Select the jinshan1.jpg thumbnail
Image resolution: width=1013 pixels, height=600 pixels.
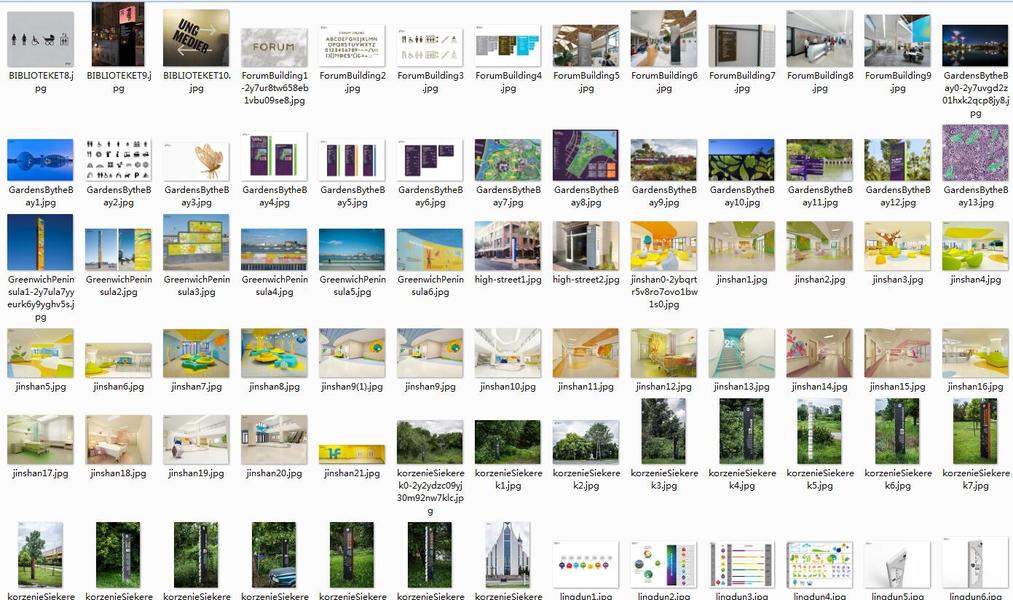pyautogui.click(x=742, y=246)
